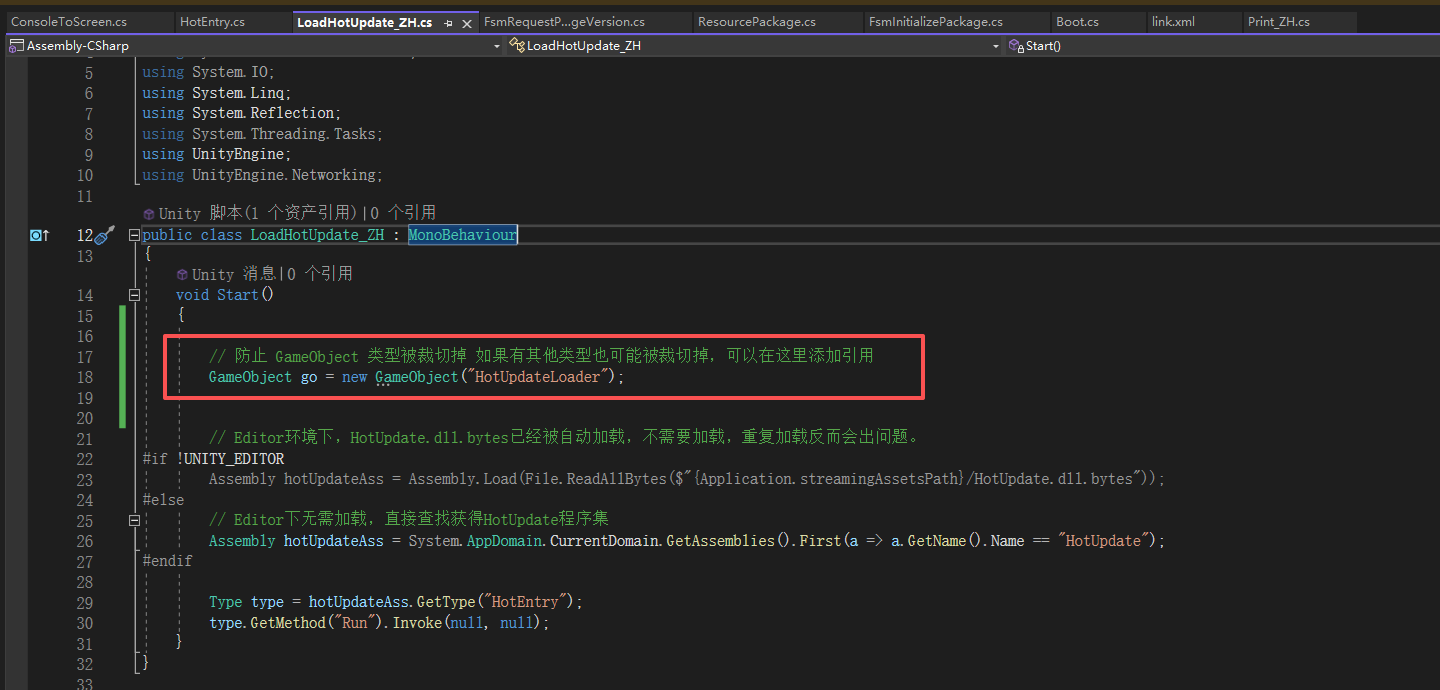This screenshot has height=690, width=1440.
Task: Click the Unity script CodeLens icon above class
Action: click(x=149, y=213)
